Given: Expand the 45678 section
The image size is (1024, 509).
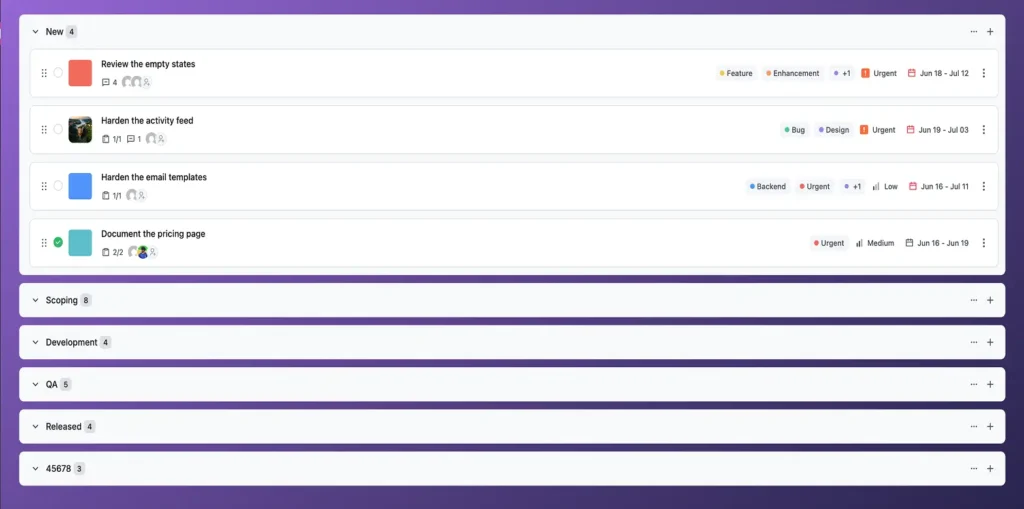Looking at the screenshot, I should coord(35,468).
